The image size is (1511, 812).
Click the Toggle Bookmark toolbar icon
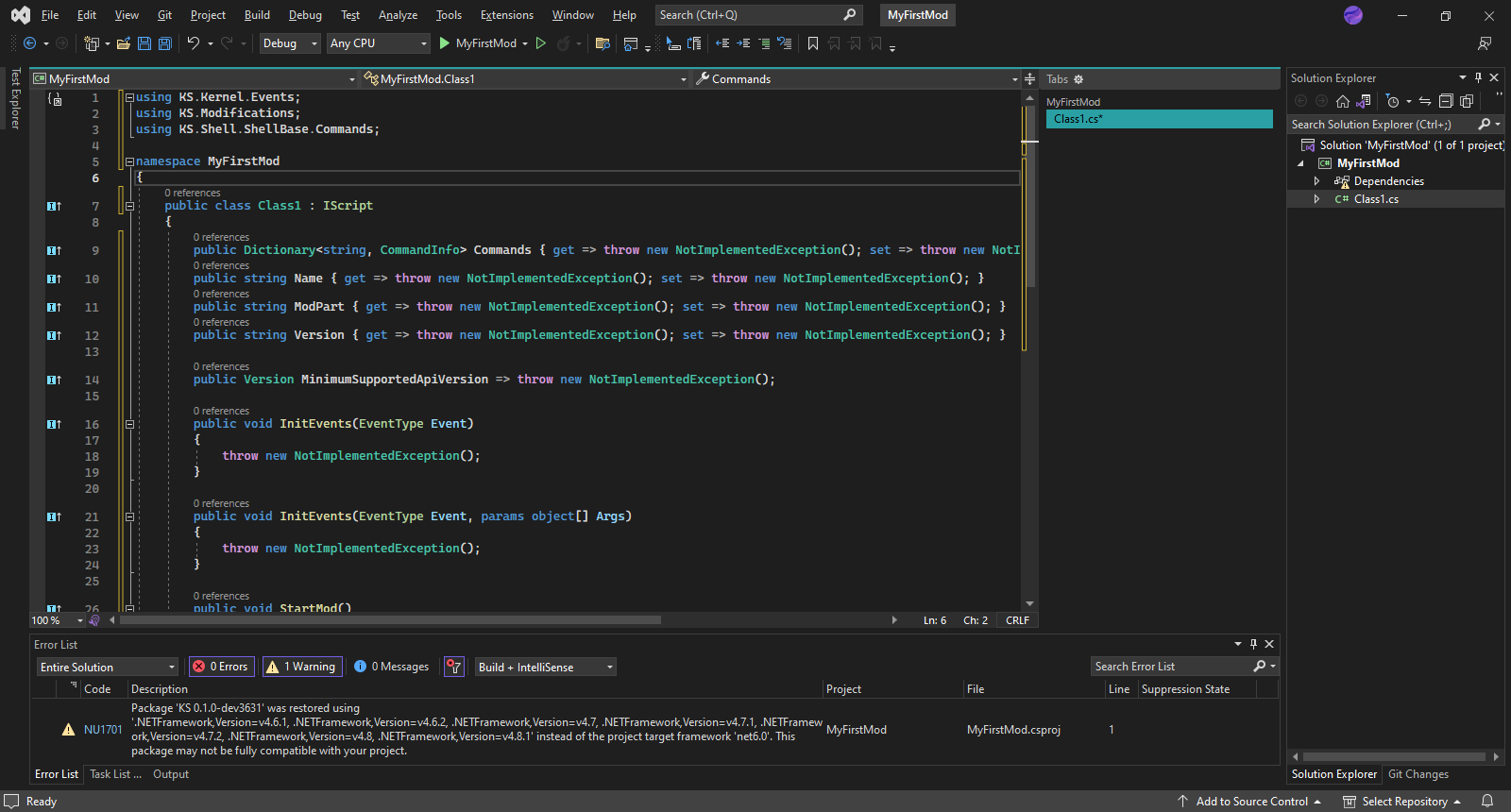coord(812,43)
